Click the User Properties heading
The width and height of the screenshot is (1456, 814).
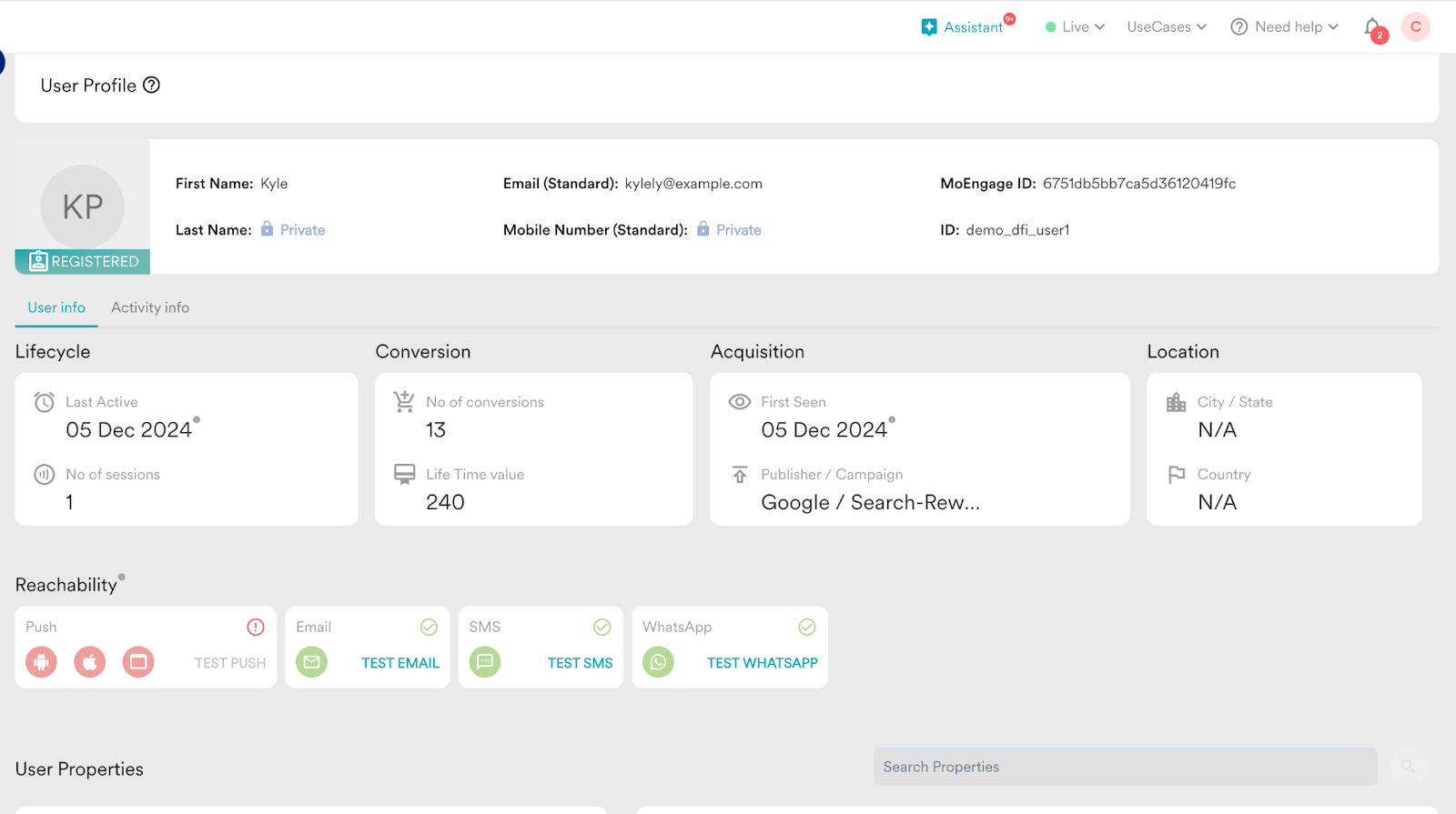pos(79,769)
